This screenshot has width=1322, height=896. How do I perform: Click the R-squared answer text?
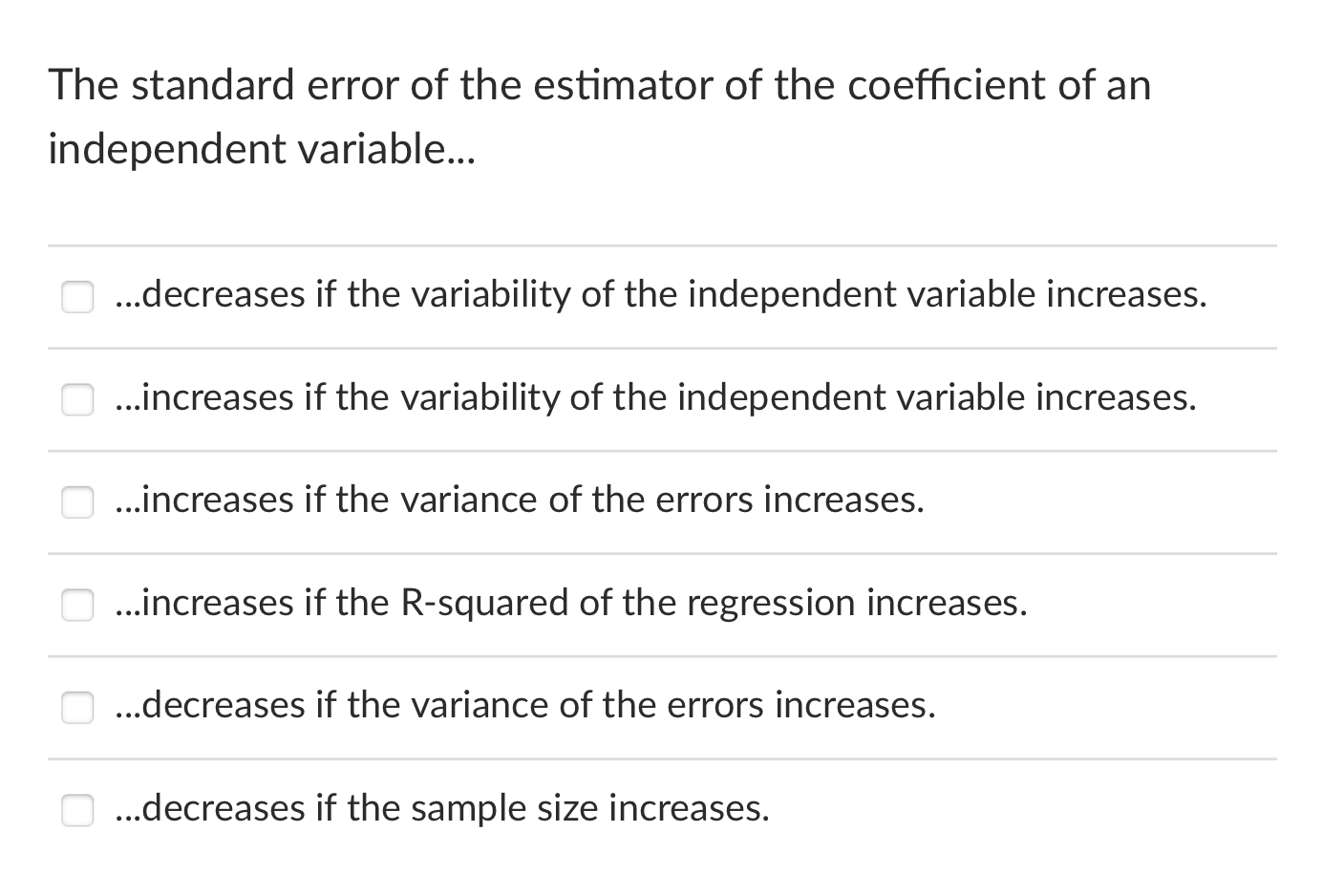(x=570, y=604)
